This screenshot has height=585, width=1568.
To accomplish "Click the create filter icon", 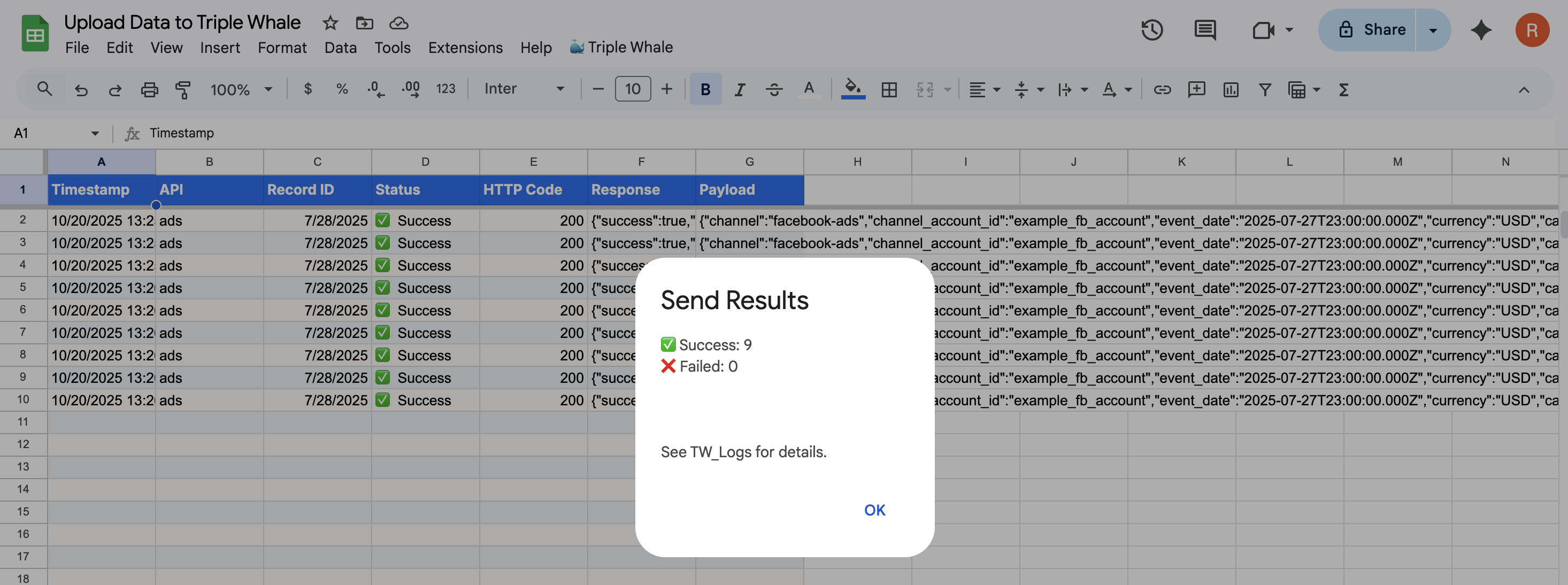I will [1264, 89].
